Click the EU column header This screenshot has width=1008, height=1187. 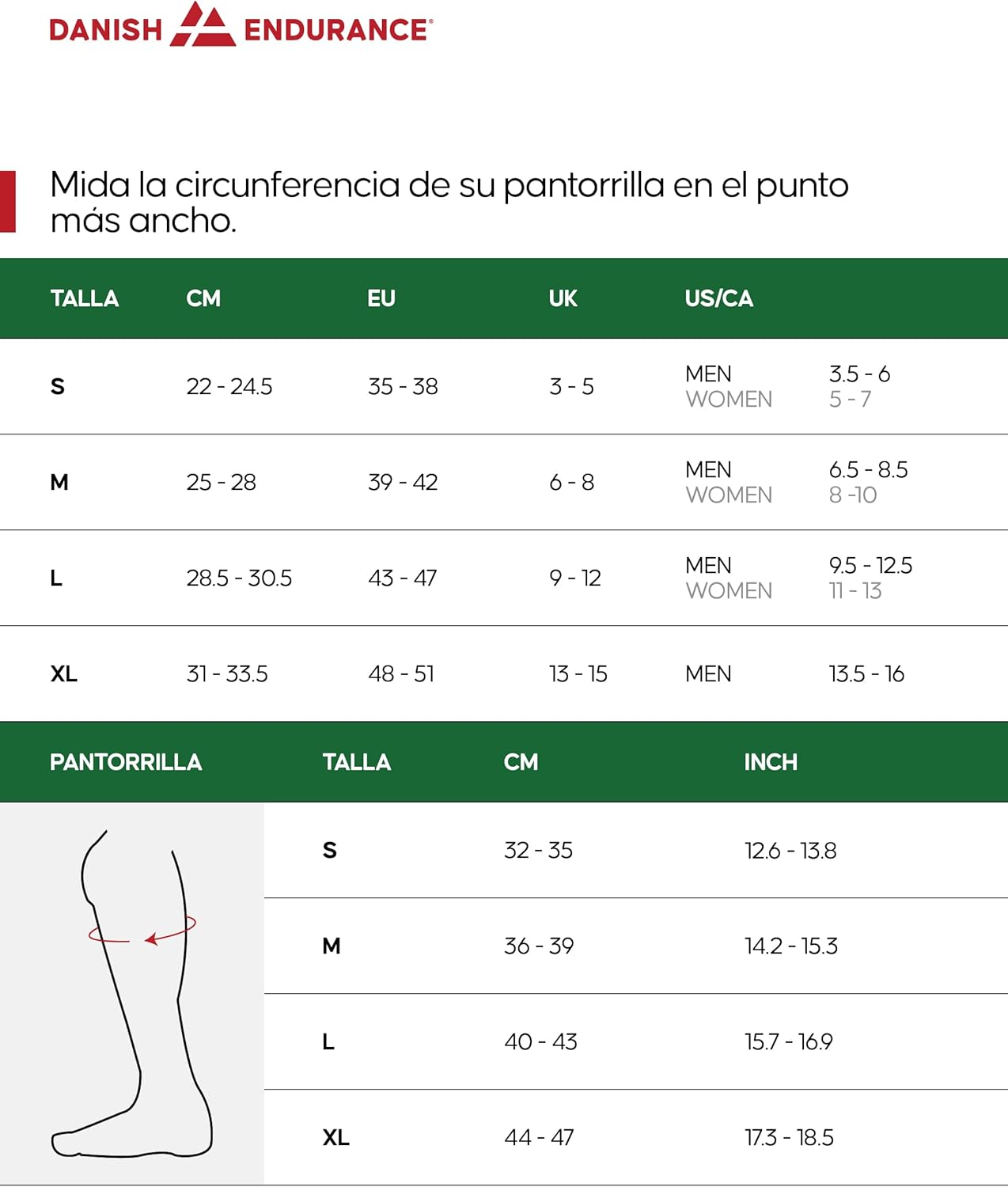[x=381, y=298]
